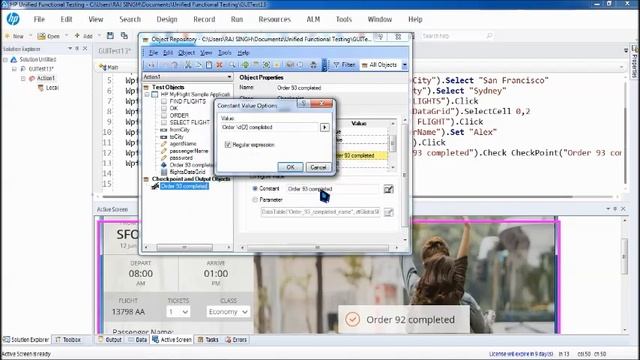The image size is (640, 360).
Task: Click the highlighted Order 93 completed value cell
Action: pyautogui.click(x=360, y=156)
